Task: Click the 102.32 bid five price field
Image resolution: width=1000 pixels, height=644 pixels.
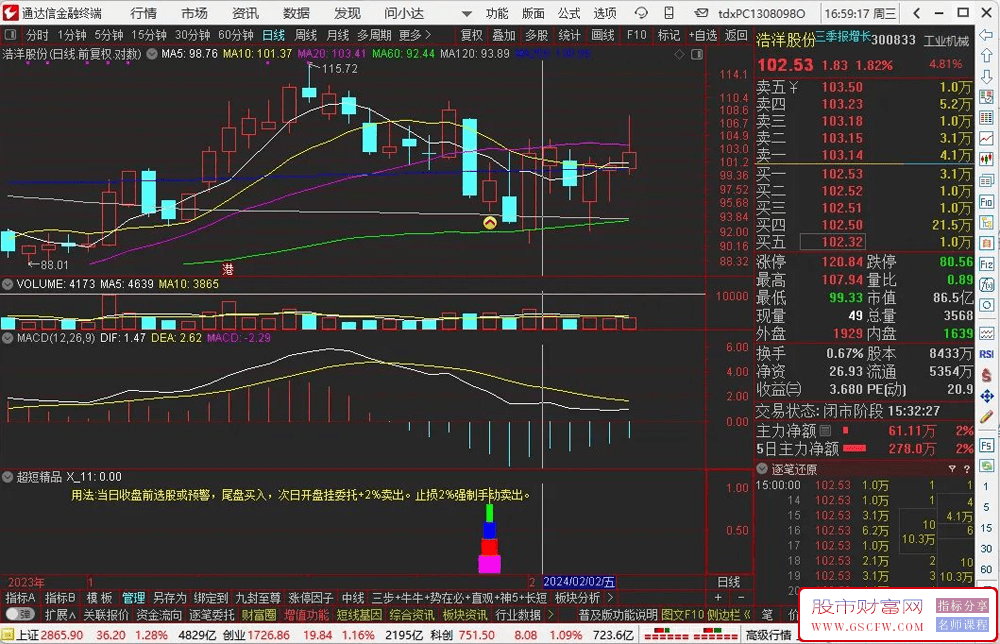Action: tap(832, 242)
